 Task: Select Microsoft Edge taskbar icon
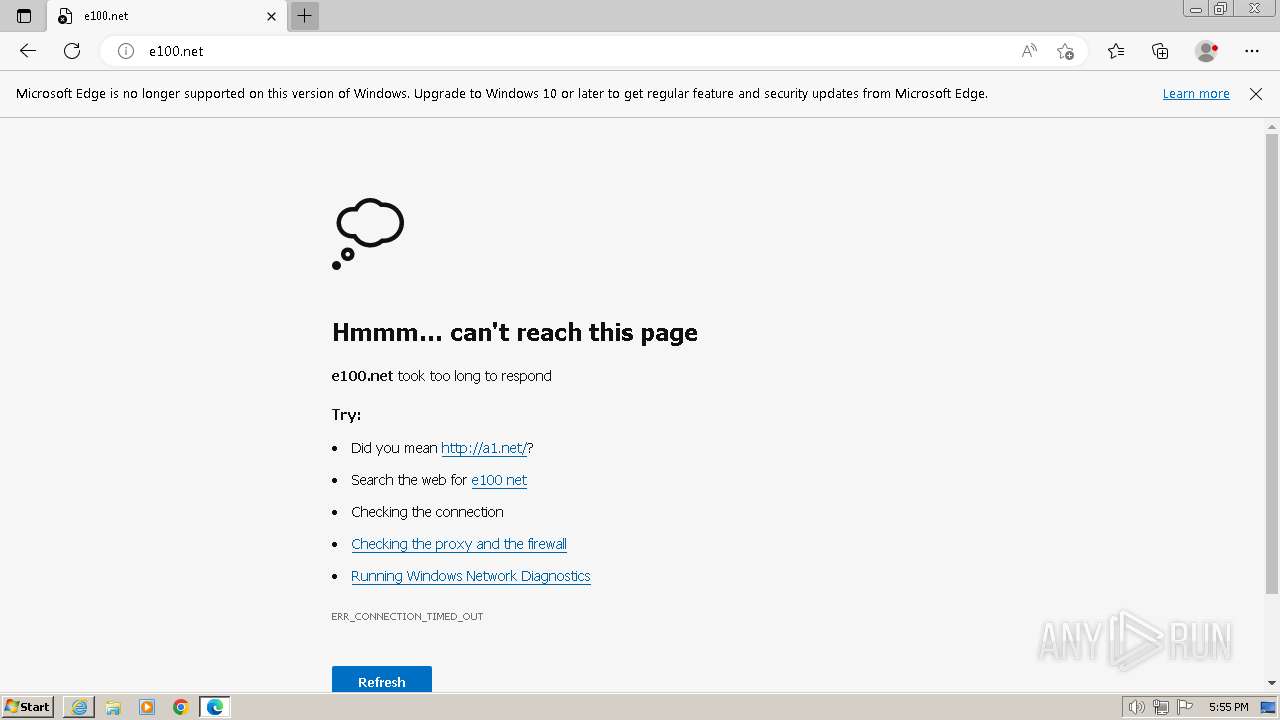(215, 707)
